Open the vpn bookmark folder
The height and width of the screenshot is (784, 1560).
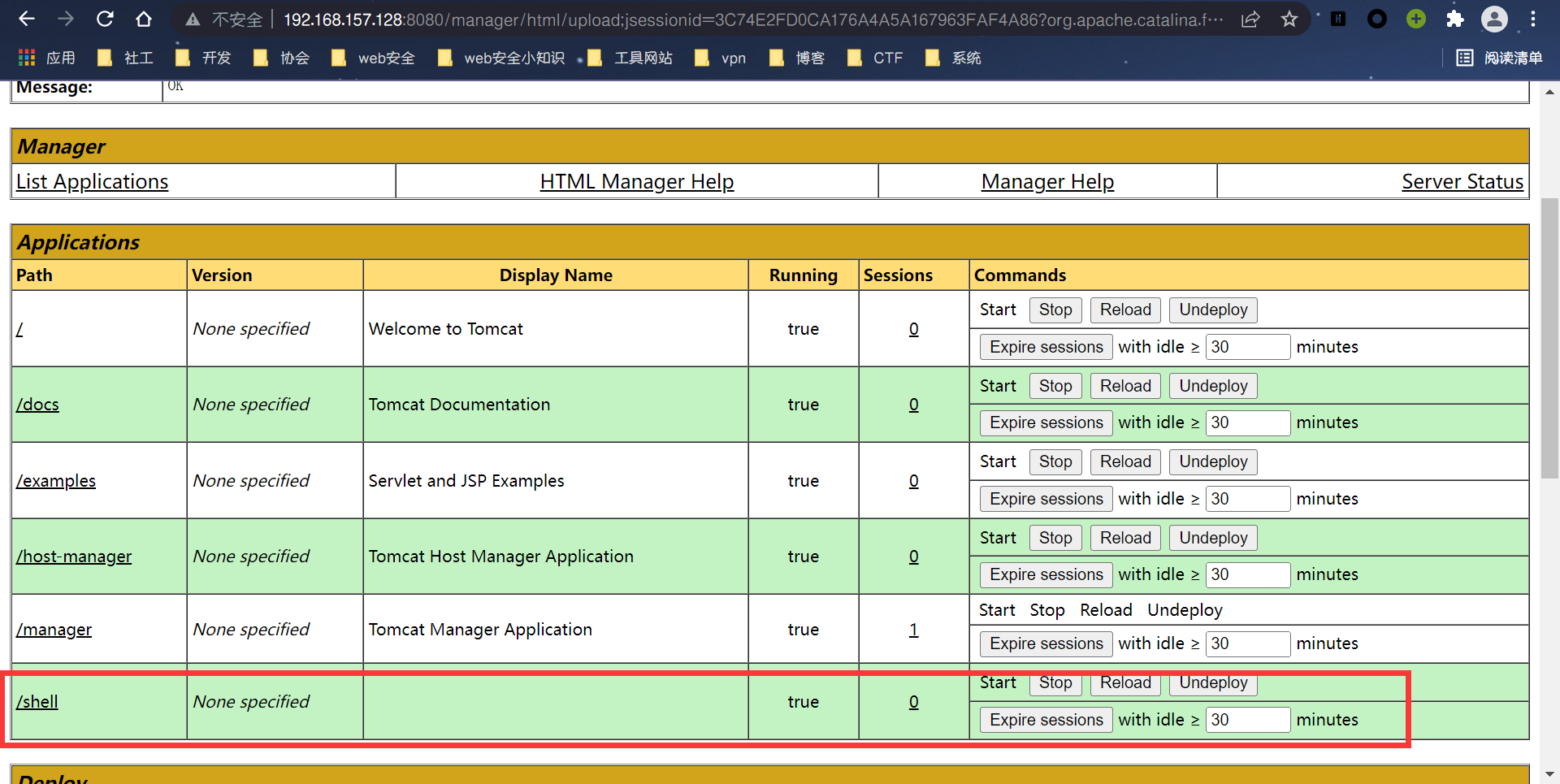721,58
